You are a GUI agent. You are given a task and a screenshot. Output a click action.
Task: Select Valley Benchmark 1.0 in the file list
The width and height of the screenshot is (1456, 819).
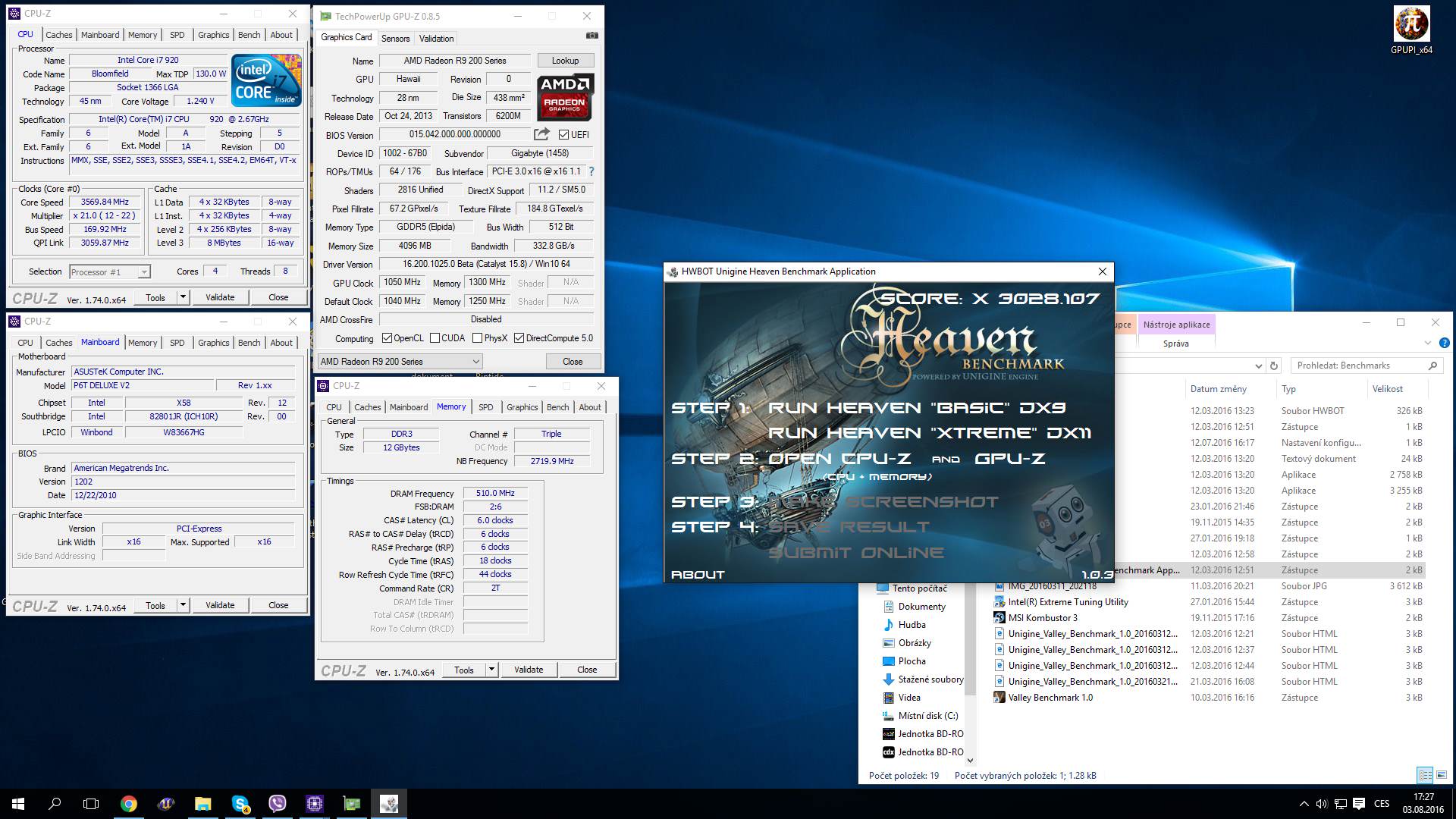pyautogui.click(x=1050, y=698)
